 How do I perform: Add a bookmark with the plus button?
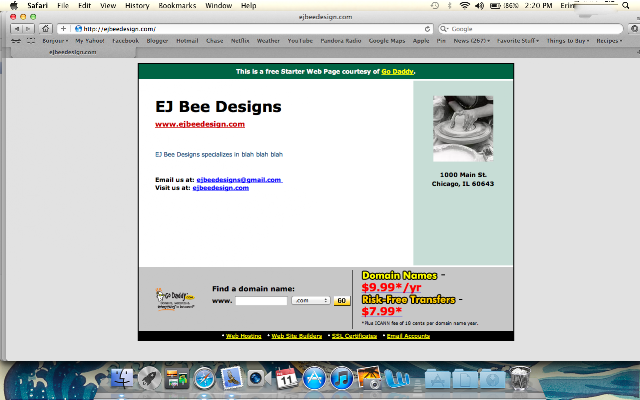coord(63,29)
